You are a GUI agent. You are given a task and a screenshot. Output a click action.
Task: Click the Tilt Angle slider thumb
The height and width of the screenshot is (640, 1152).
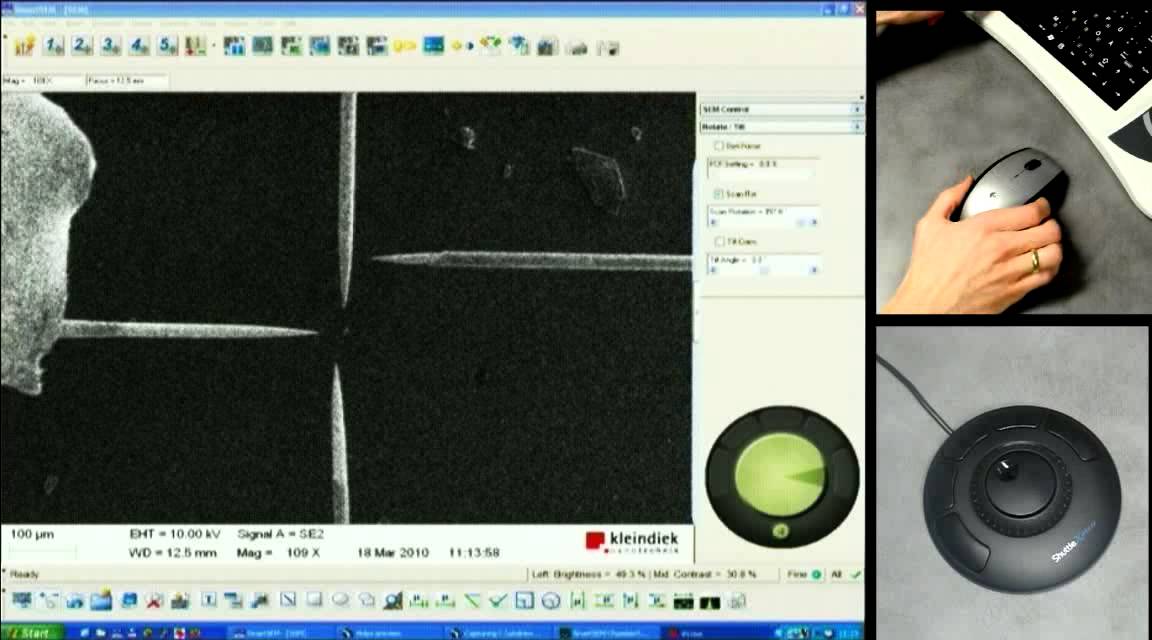click(x=763, y=270)
